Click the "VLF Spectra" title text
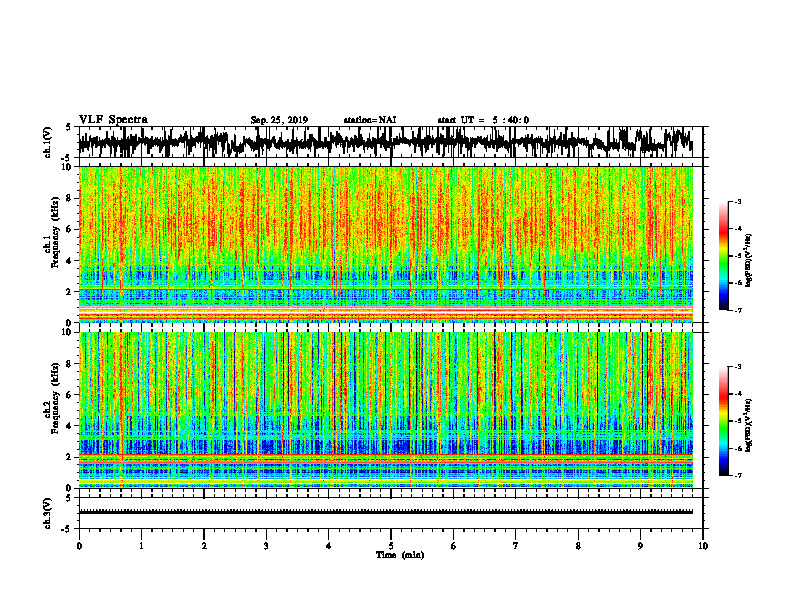Image resolution: width=792 pixels, height=612 pixels. coord(113,120)
